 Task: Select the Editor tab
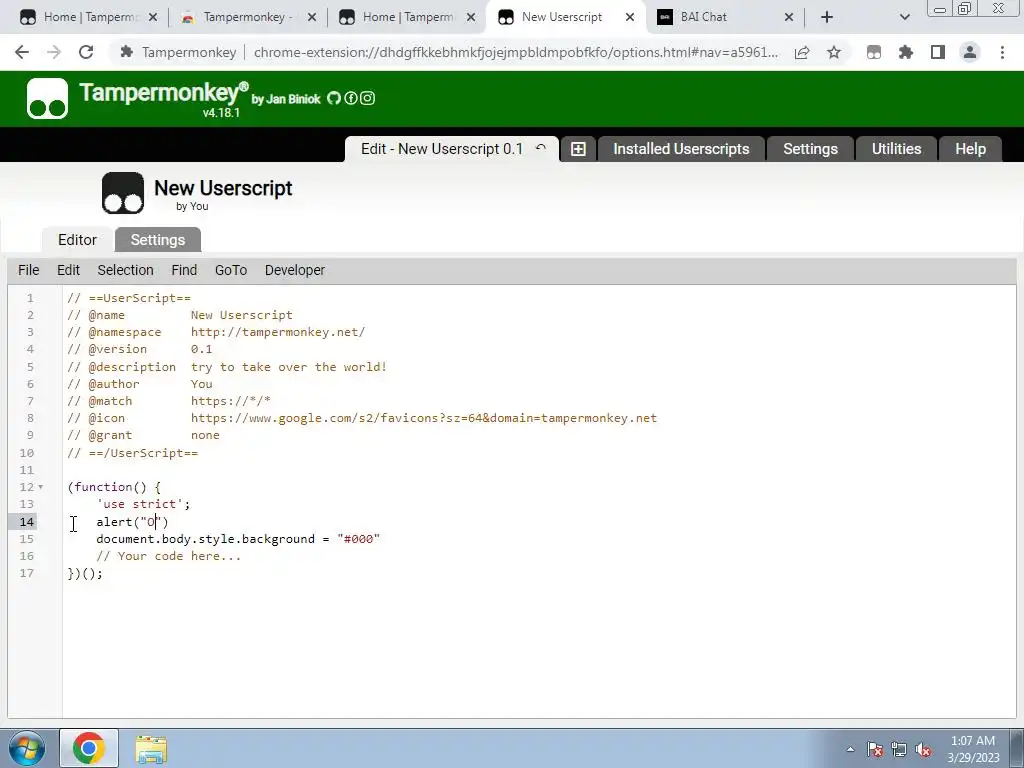pyautogui.click(x=77, y=240)
